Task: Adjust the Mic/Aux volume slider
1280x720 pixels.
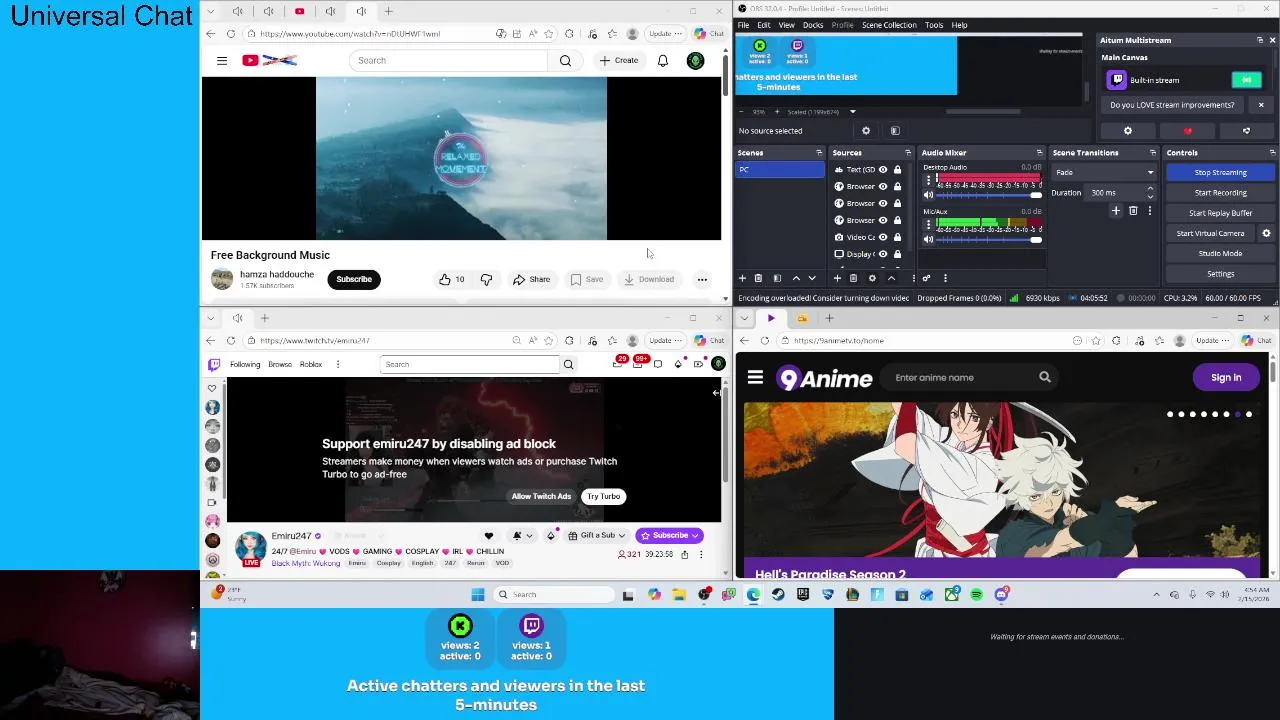Action: pos(989,239)
